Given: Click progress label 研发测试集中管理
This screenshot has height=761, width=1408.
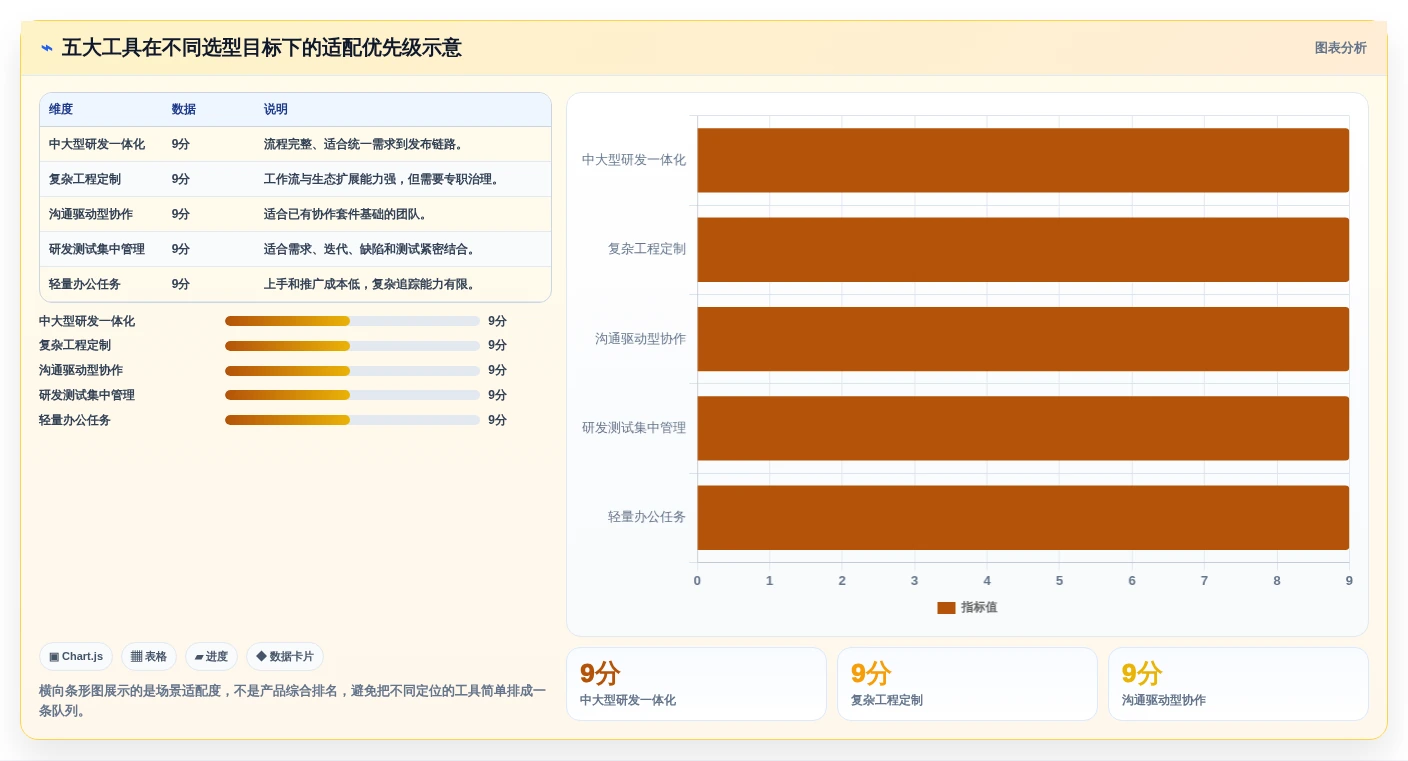Looking at the screenshot, I should (87, 395).
